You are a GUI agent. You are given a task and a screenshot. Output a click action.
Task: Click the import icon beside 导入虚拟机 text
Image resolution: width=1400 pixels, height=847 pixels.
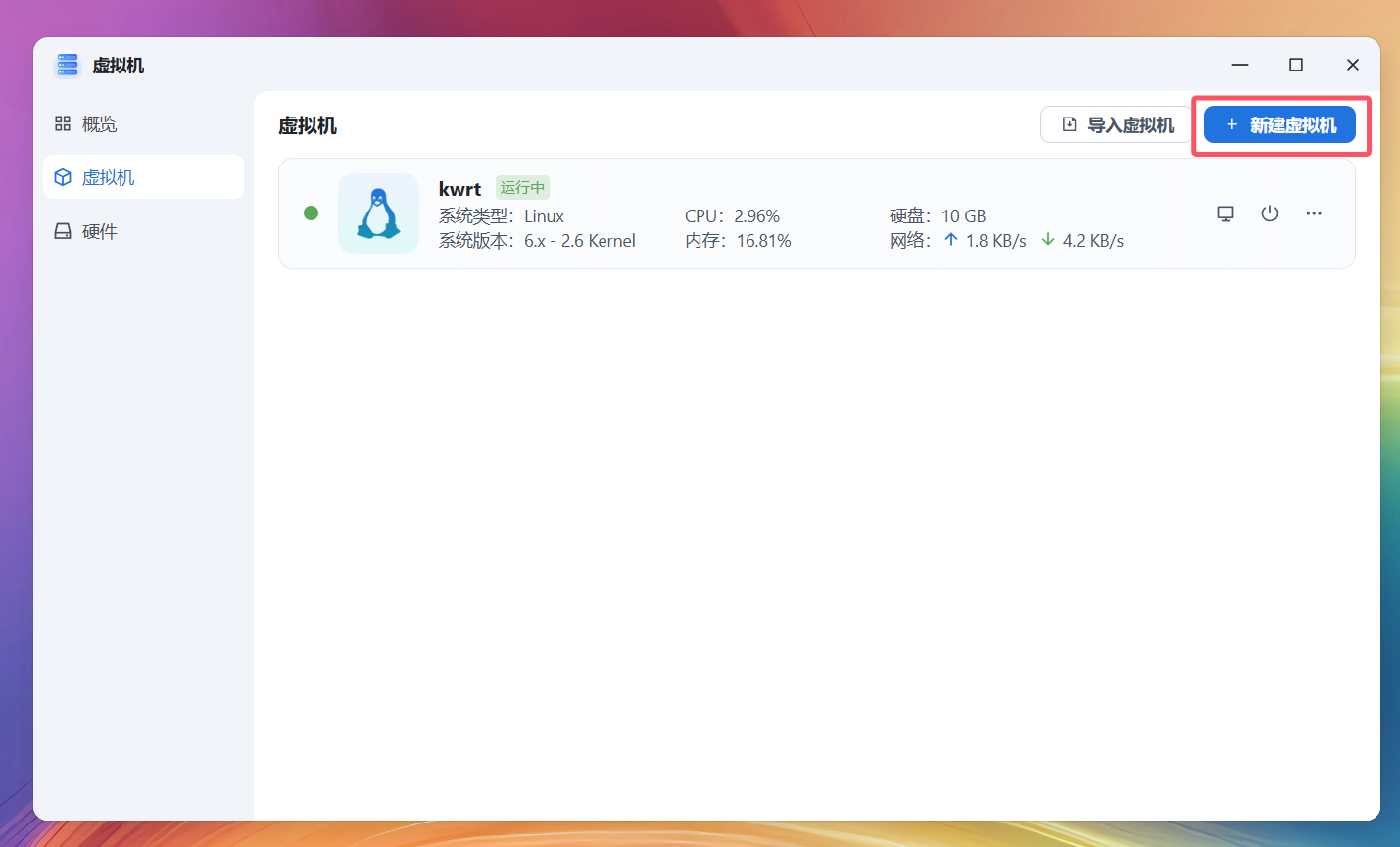tap(1068, 124)
